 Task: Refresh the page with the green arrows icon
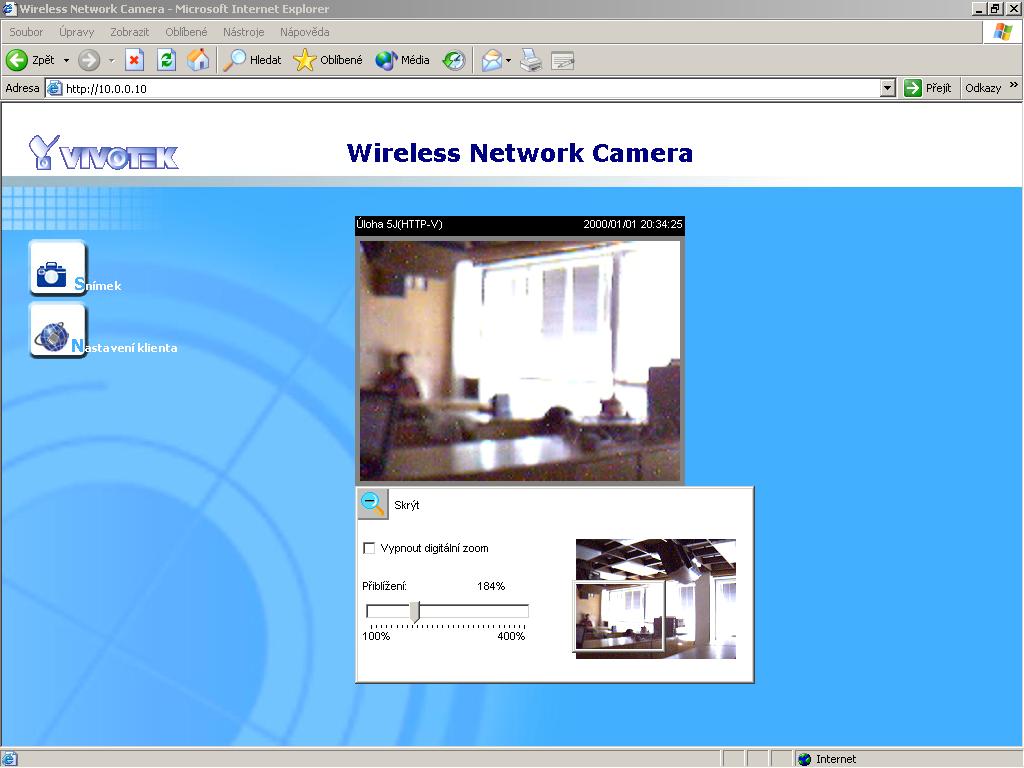[167, 60]
